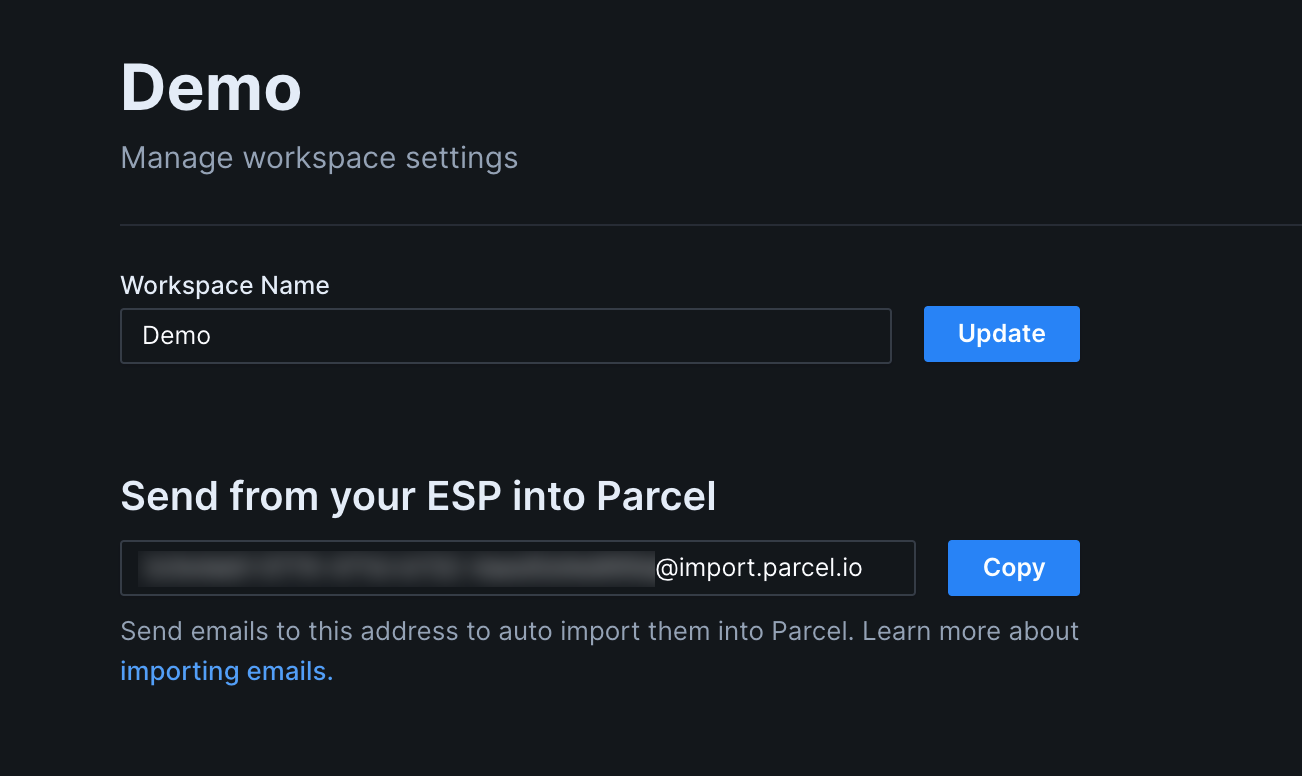The height and width of the screenshot is (776, 1302).
Task: Select the Demo page heading
Action: [211, 87]
